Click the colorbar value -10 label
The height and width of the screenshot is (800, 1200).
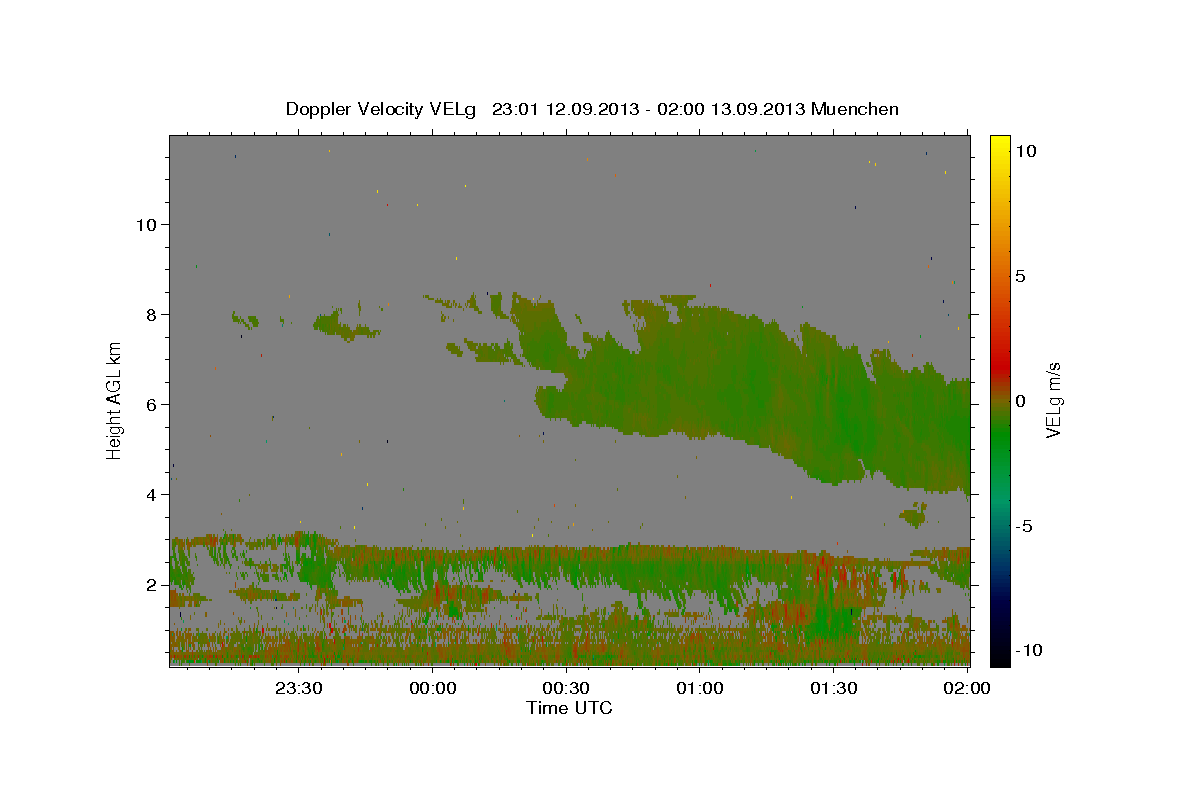(x=1028, y=651)
